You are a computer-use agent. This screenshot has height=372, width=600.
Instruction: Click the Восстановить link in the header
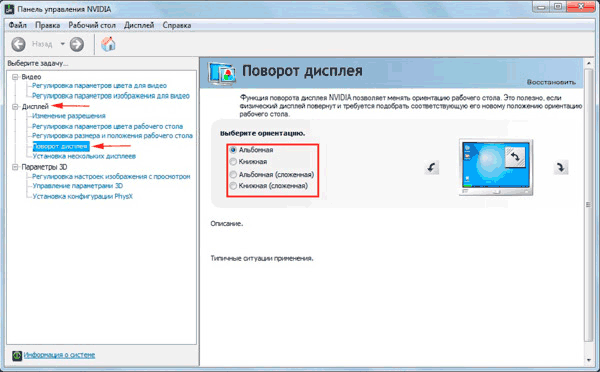551,82
